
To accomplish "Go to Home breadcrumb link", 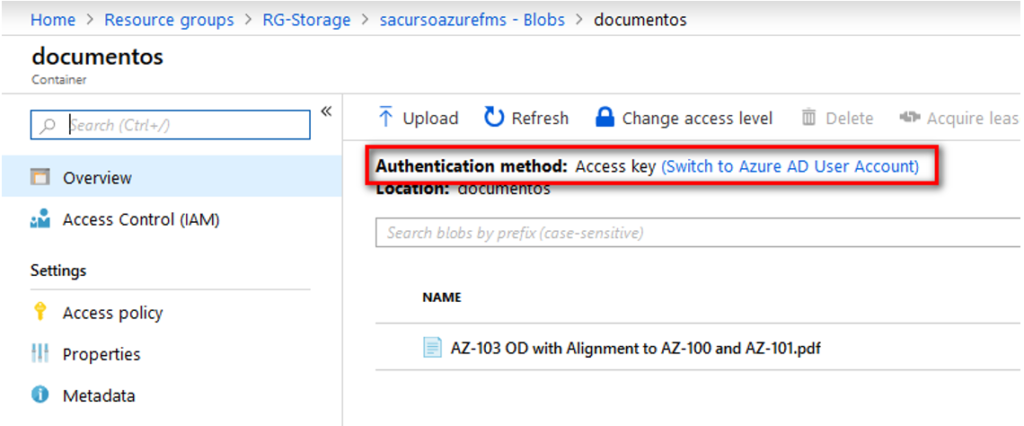I will (x=53, y=20).
